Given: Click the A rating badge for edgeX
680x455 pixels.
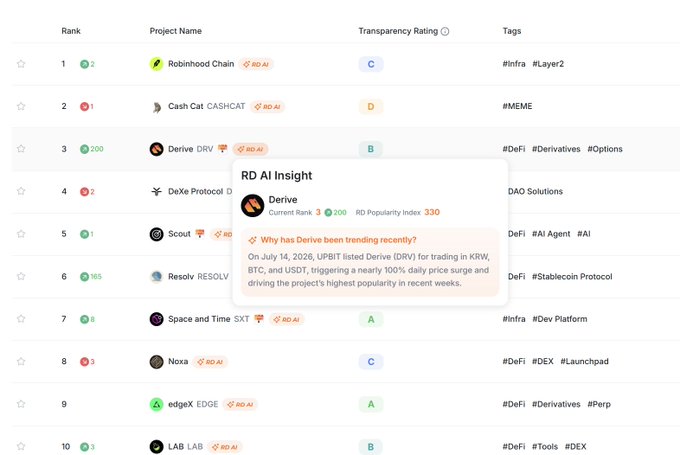Looking at the screenshot, I should click(x=371, y=404).
